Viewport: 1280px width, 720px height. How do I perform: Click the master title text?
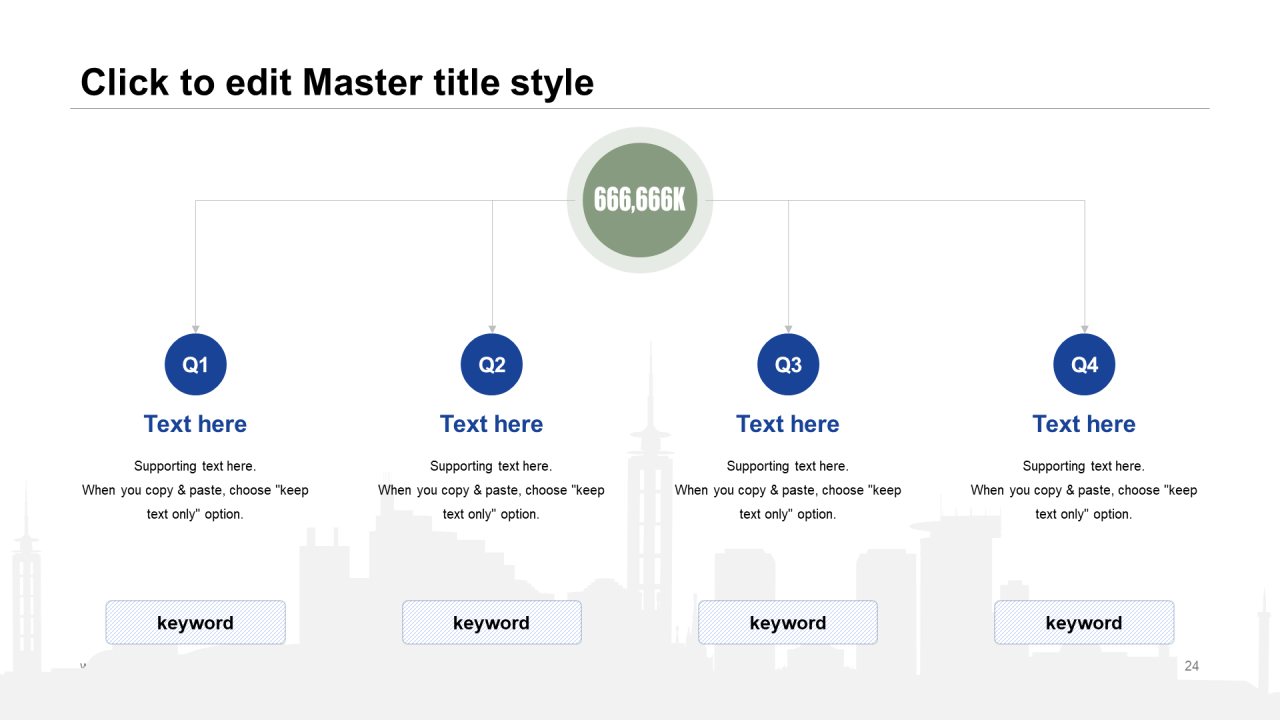(337, 82)
